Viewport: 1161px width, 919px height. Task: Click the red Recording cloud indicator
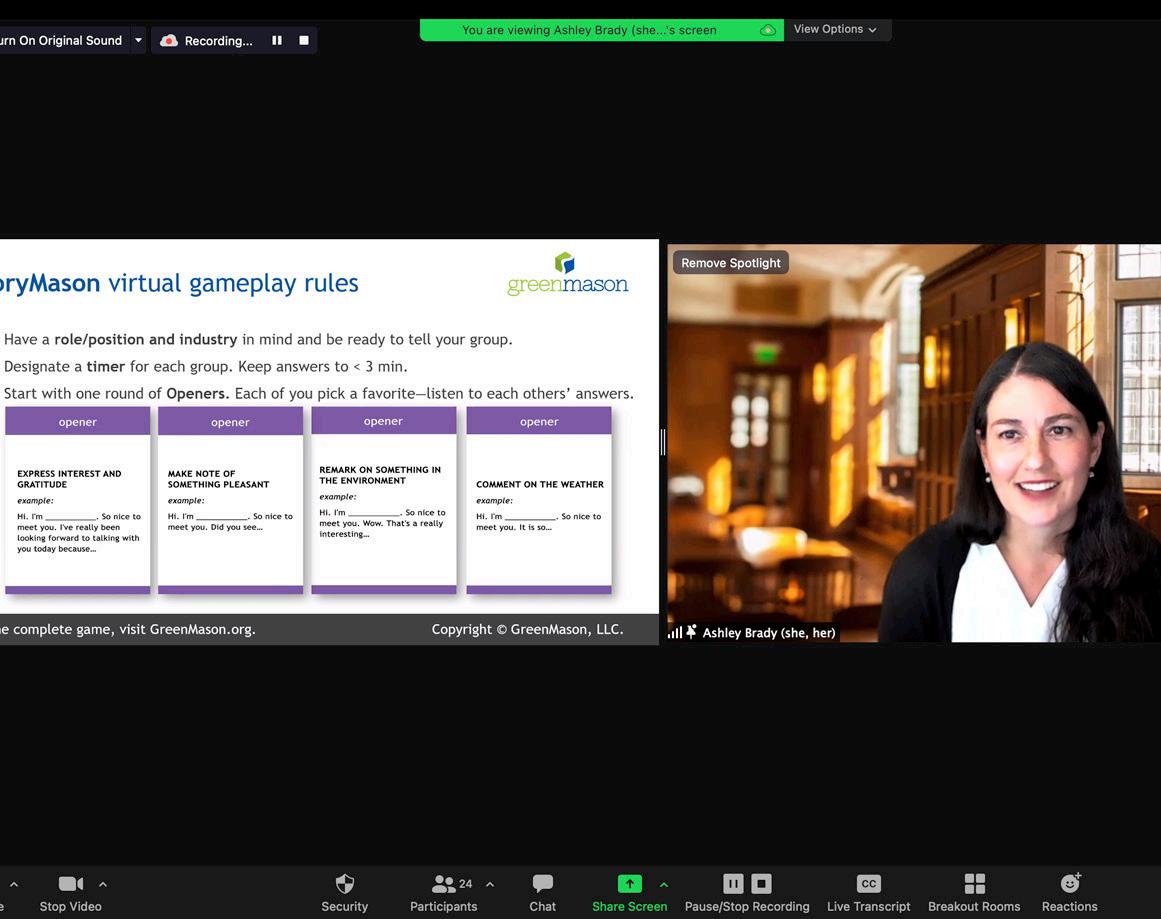(x=169, y=41)
